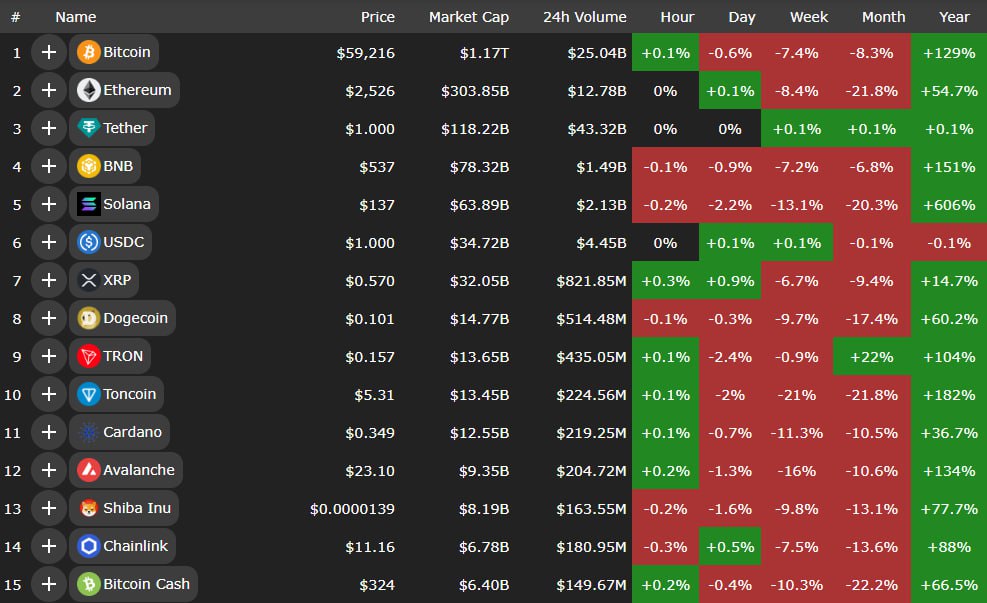Open the Bitcoin Cash coin page
987x603 pixels.
pos(146,584)
